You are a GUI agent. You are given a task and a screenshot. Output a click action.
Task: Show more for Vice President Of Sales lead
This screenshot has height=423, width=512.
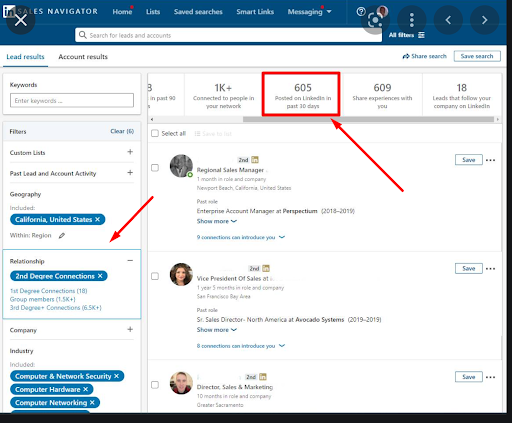pos(217,330)
